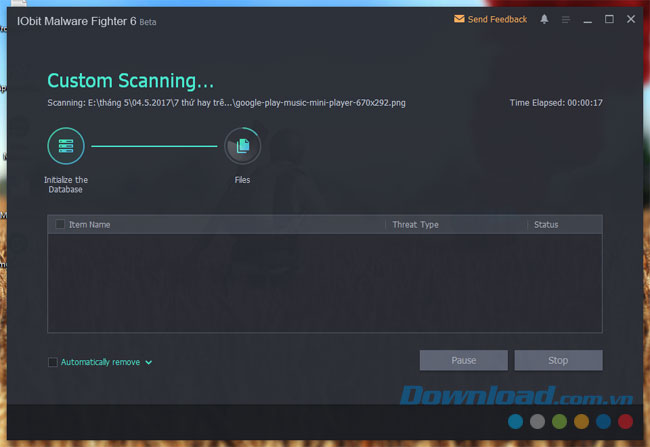
Task: Click the Initialize the Database step icon
Action: (x=66, y=146)
